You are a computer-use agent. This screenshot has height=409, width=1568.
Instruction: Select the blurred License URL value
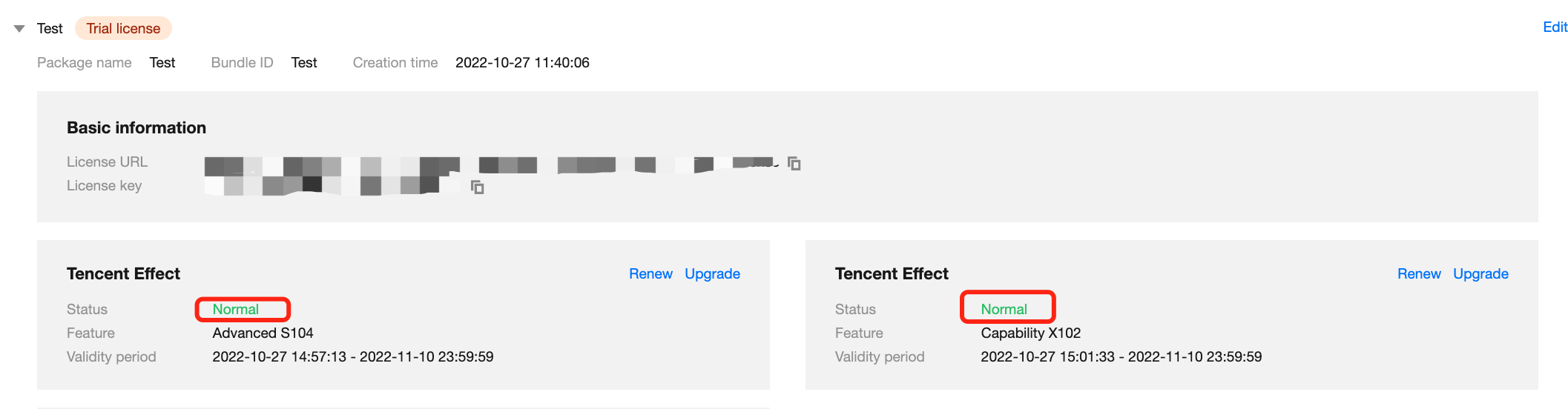tap(490, 163)
